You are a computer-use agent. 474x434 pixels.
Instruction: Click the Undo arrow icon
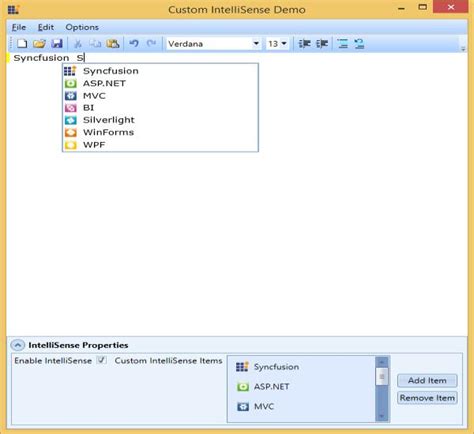(134, 44)
